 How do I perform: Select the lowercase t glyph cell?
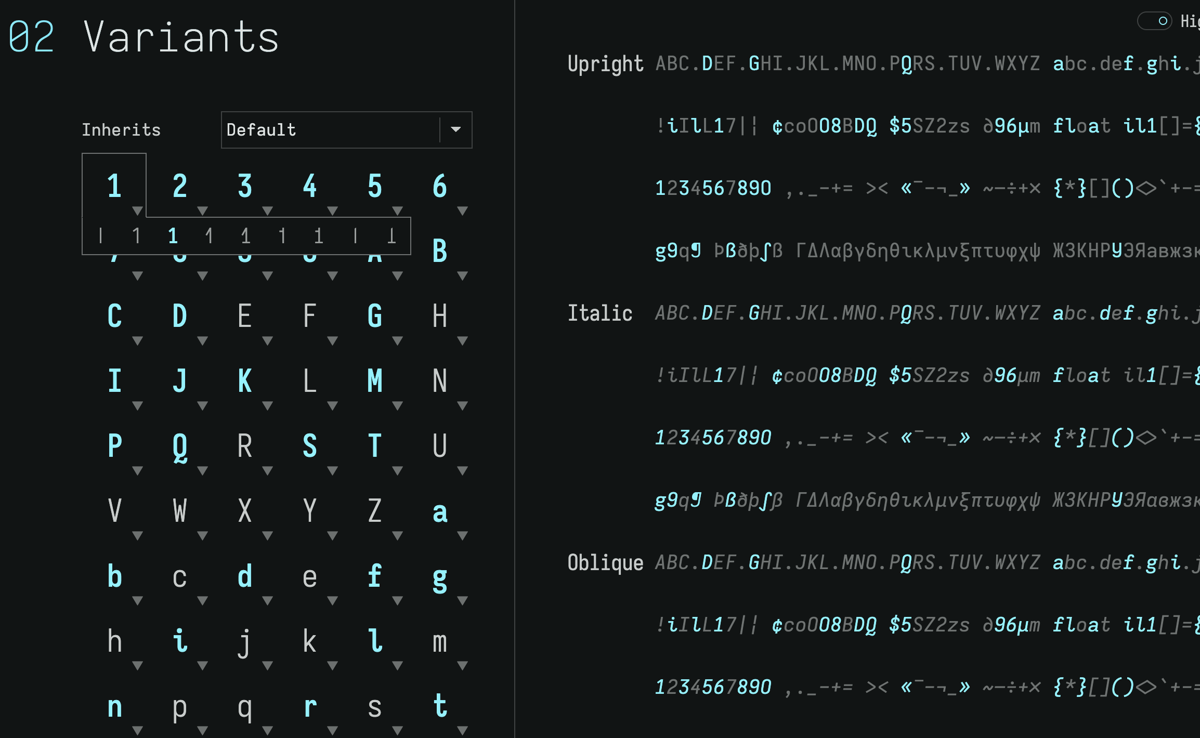tap(439, 707)
